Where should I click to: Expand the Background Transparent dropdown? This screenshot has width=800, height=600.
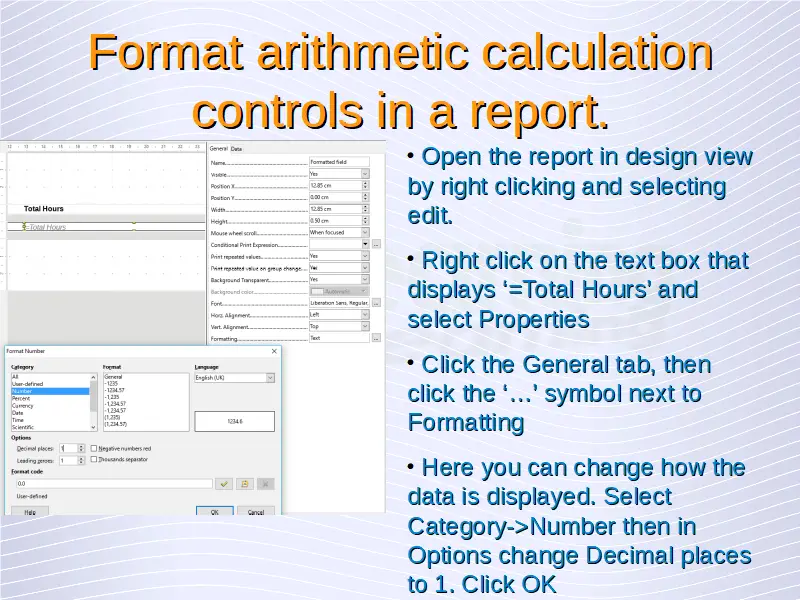(x=365, y=279)
